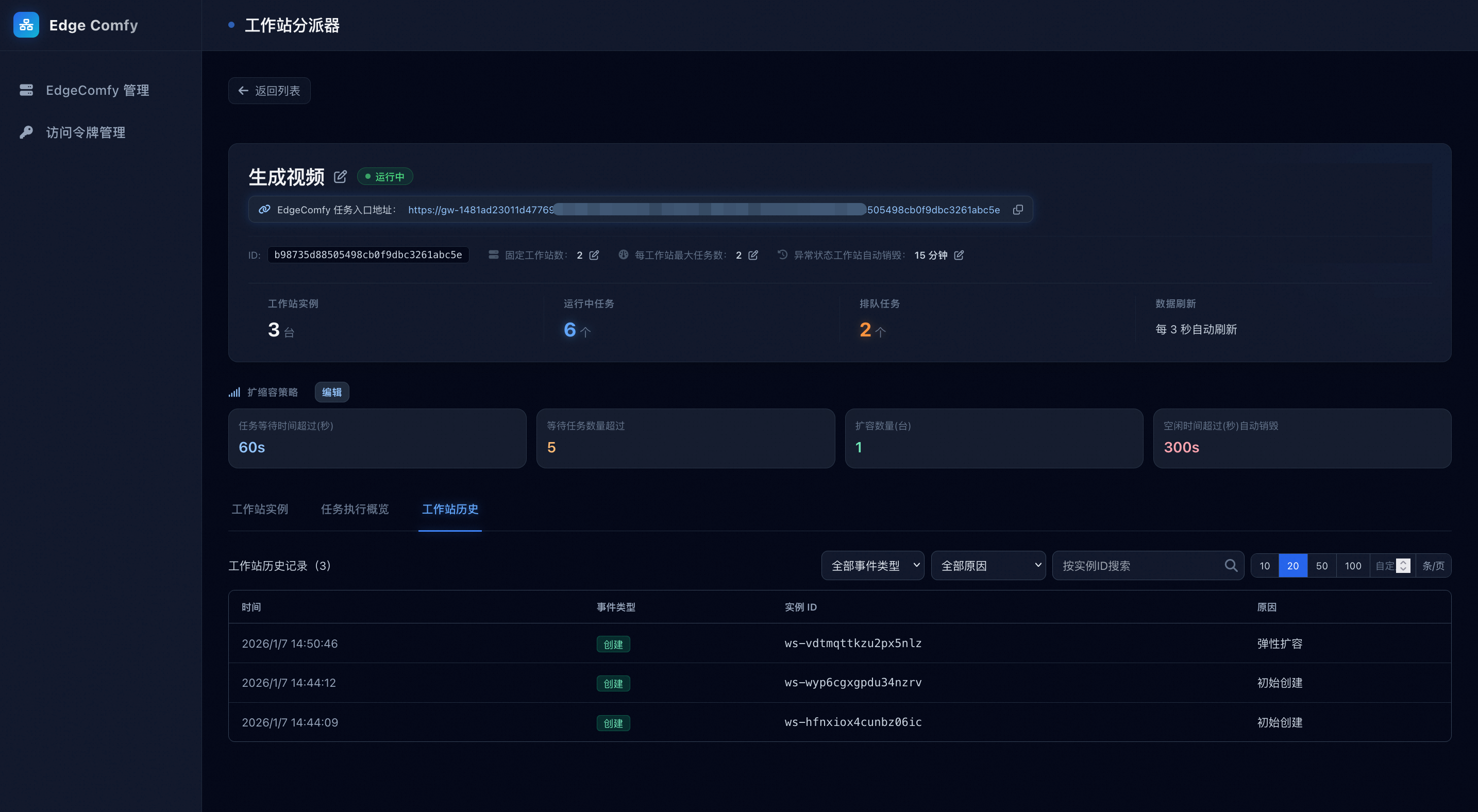Switch to the 工作站实例 tab
Image resolution: width=1478 pixels, height=812 pixels.
tap(260, 509)
